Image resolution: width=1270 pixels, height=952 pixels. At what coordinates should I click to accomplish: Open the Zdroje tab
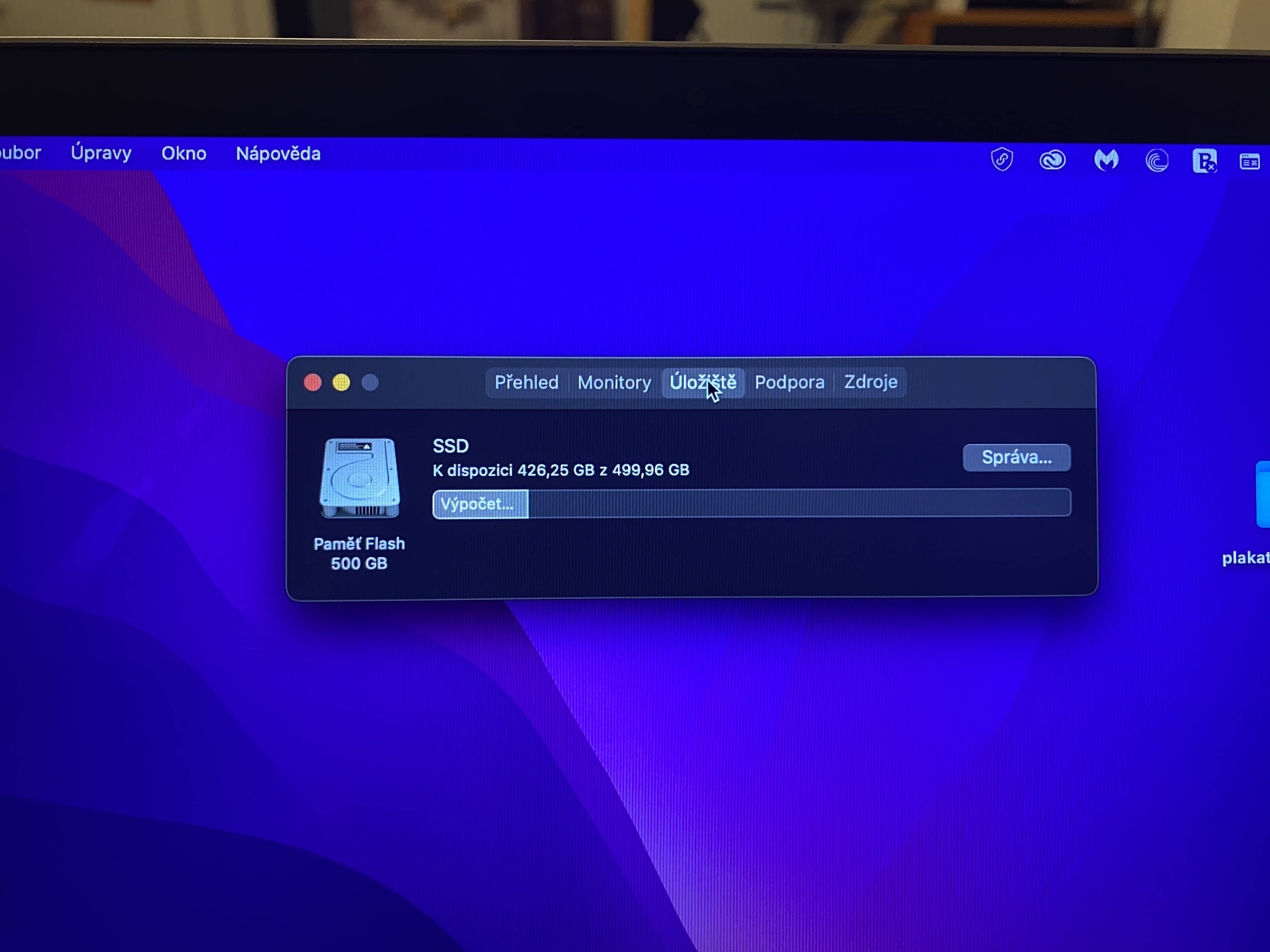tap(870, 382)
